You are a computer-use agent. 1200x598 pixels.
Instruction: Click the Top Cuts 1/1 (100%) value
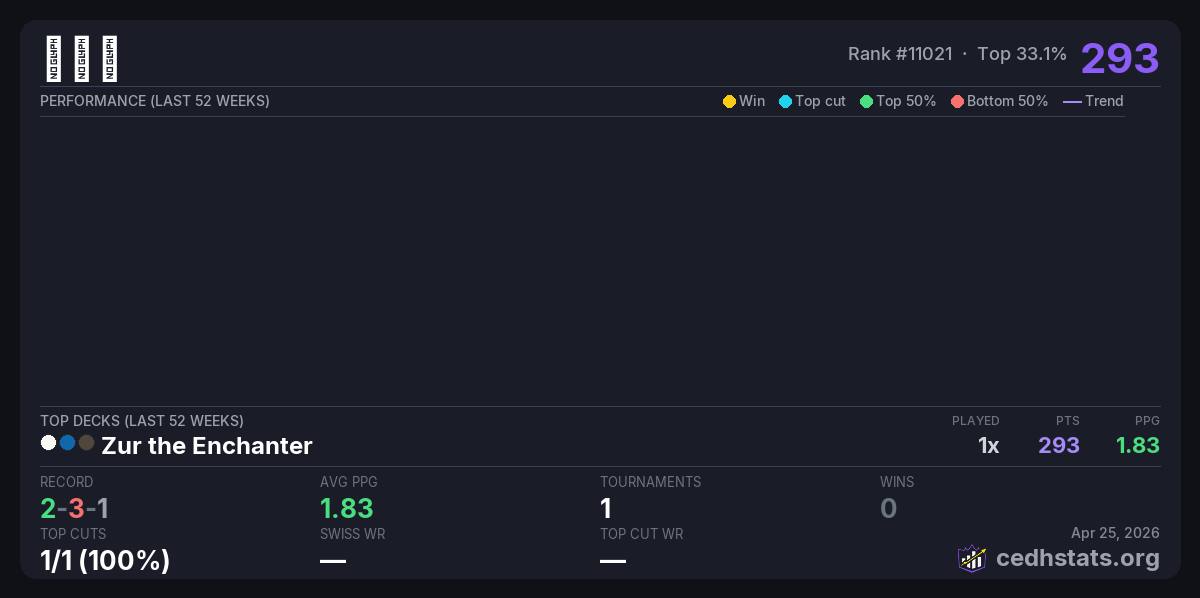click(105, 561)
